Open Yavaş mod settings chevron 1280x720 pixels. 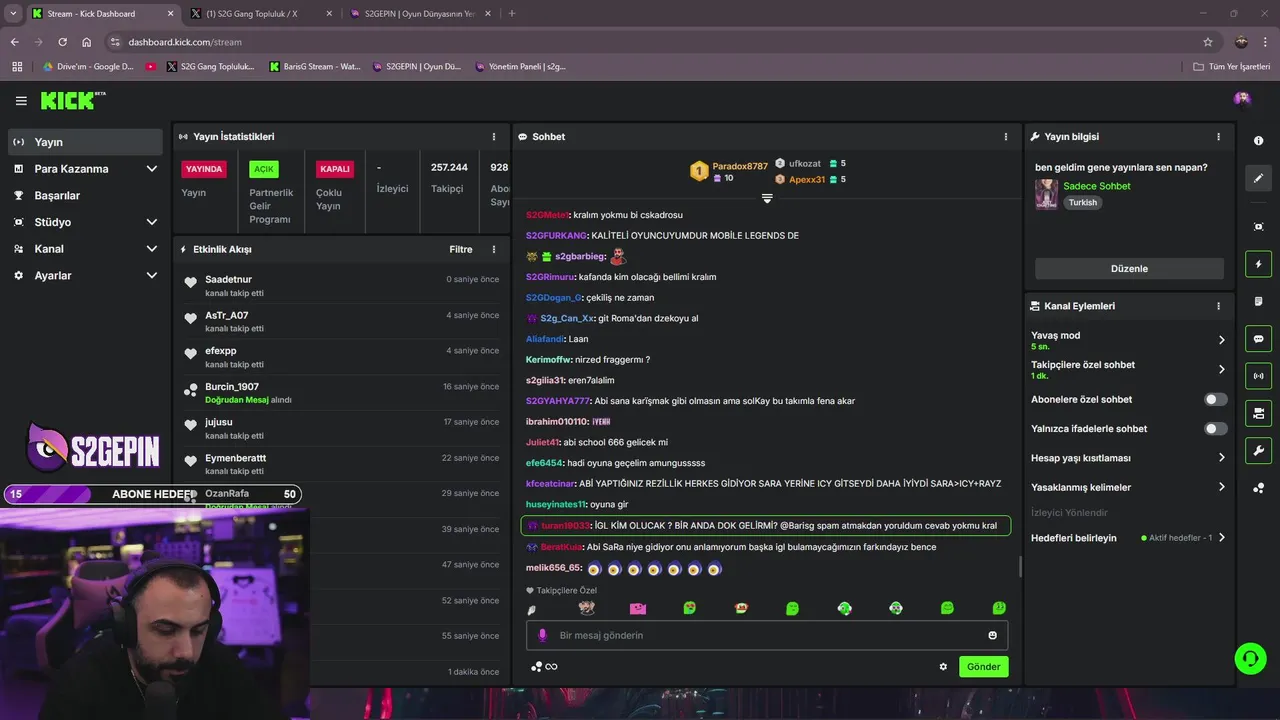point(1221,340)
